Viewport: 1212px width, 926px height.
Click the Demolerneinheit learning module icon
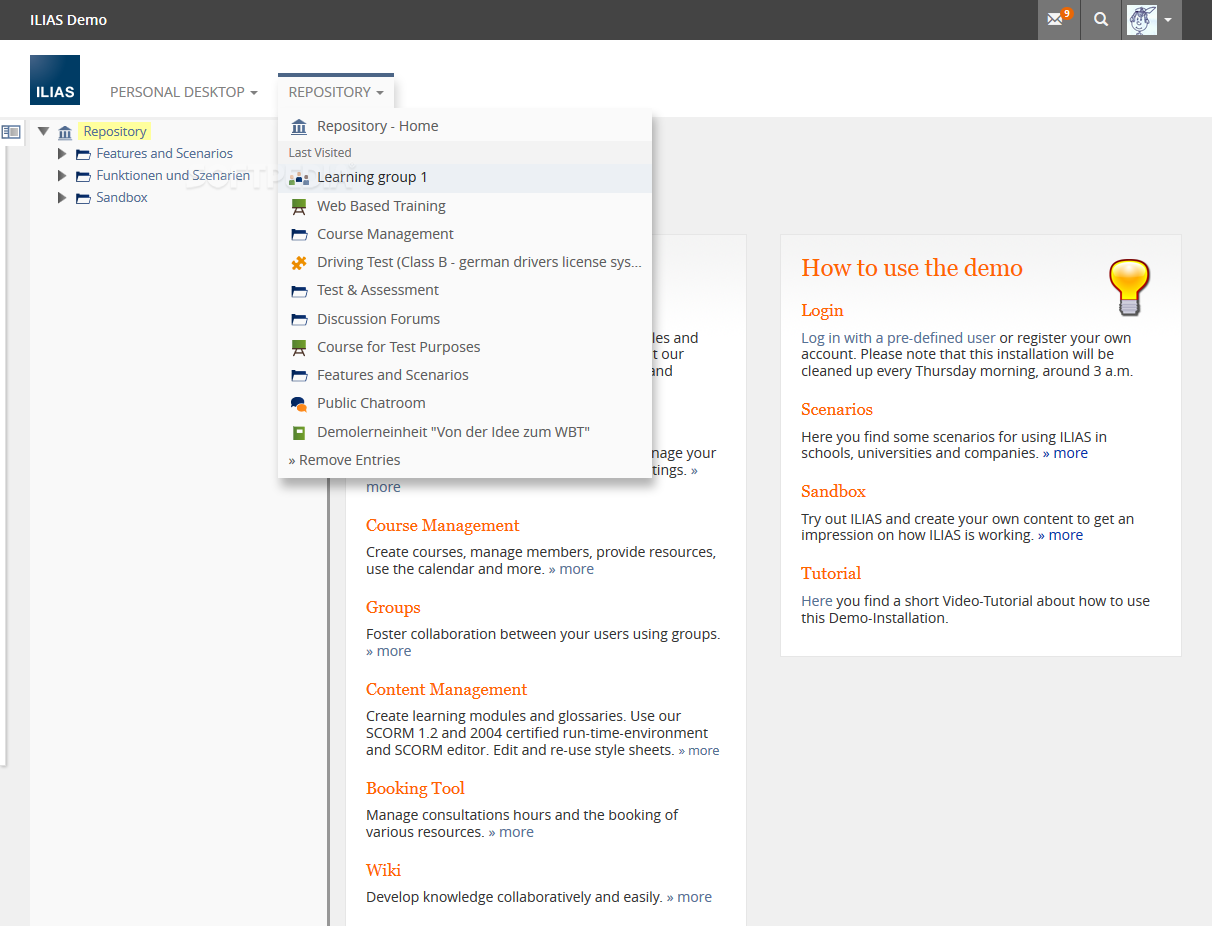pyautogui.click(x=299, y=433)
